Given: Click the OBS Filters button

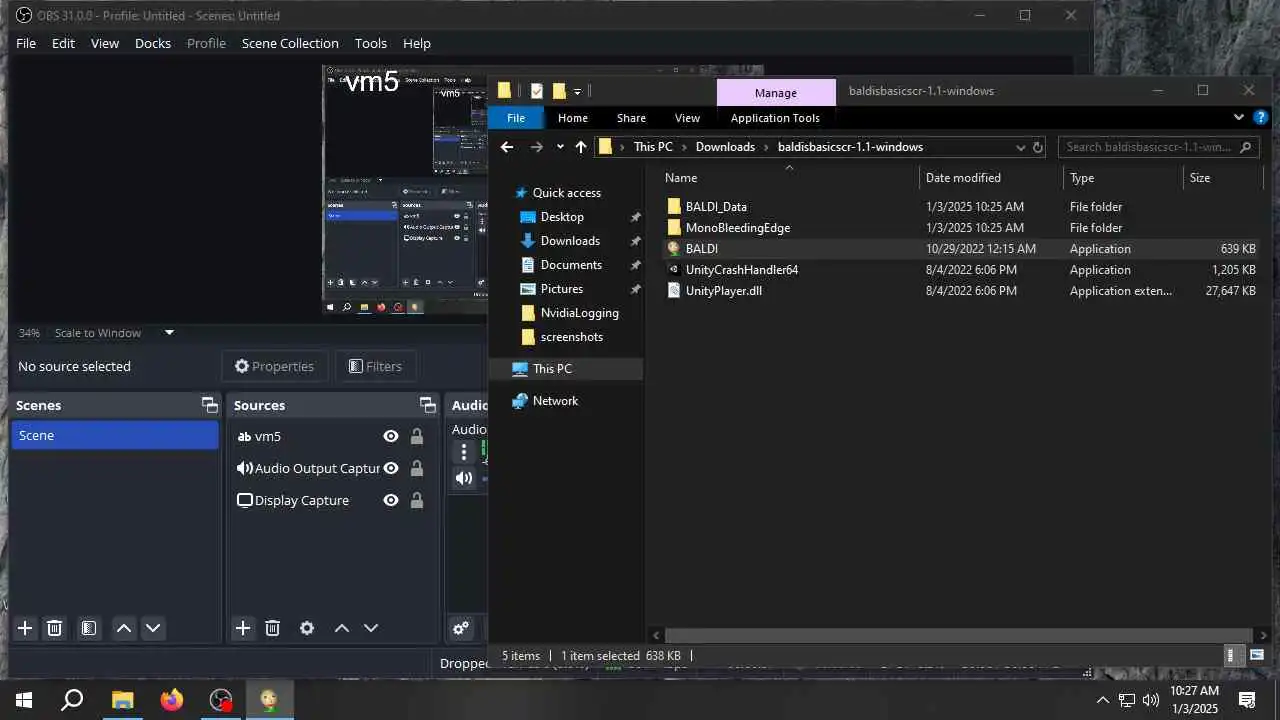Looking at the screenshot, I should pos(375,366).
